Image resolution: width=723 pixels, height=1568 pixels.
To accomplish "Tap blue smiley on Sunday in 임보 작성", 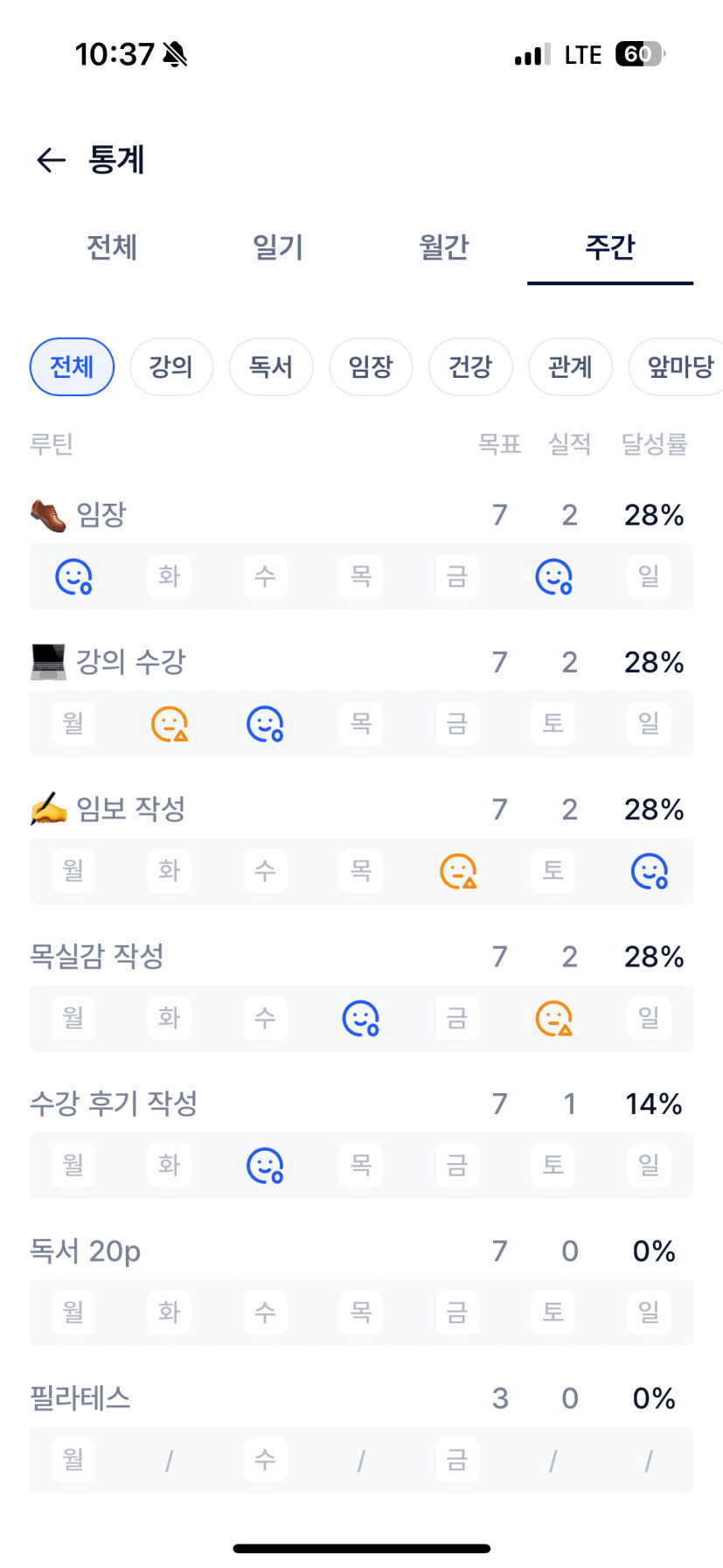I will [x=649, y=871].
